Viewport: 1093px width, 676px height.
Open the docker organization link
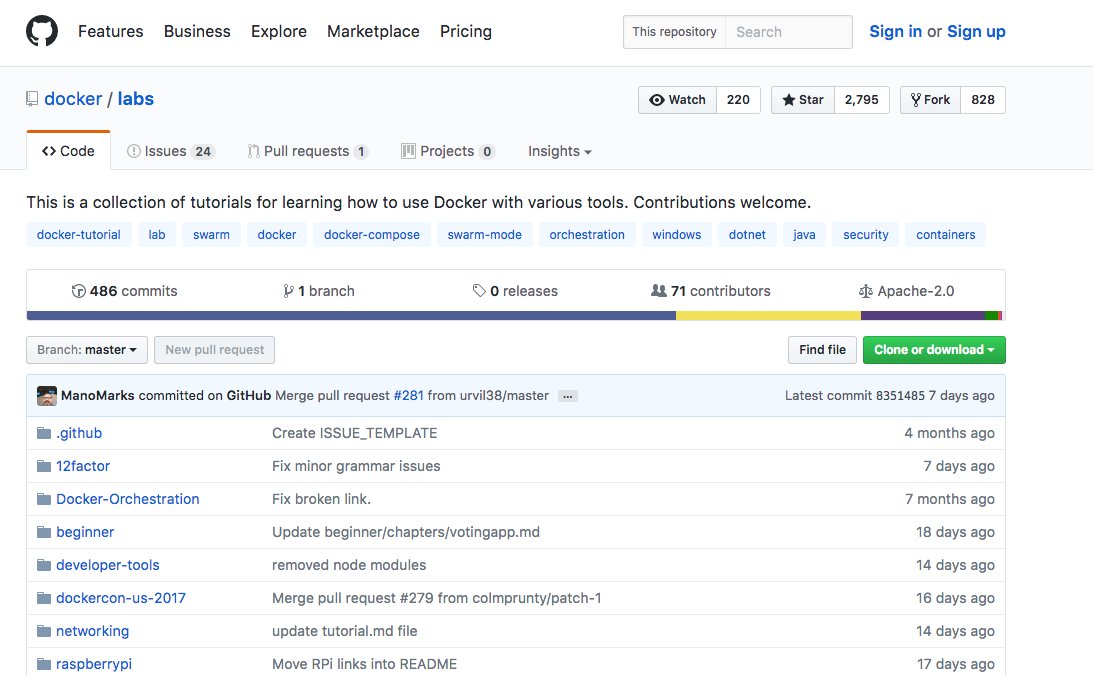[x=73, y=99]
